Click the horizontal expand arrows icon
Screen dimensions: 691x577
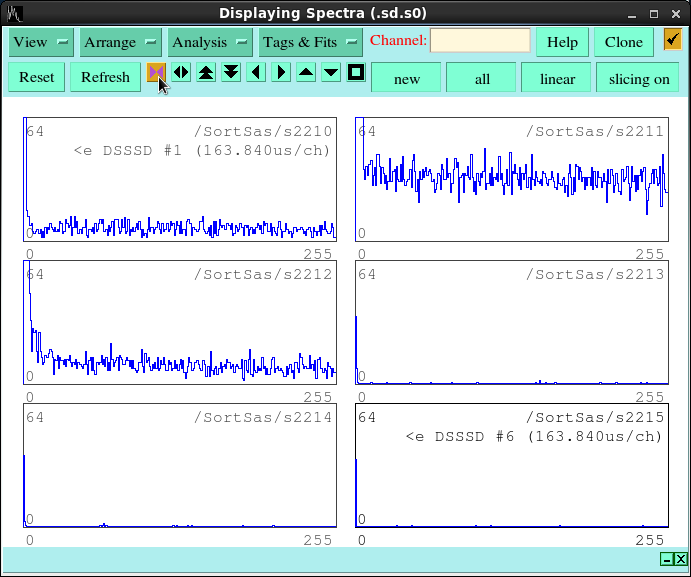181,73
